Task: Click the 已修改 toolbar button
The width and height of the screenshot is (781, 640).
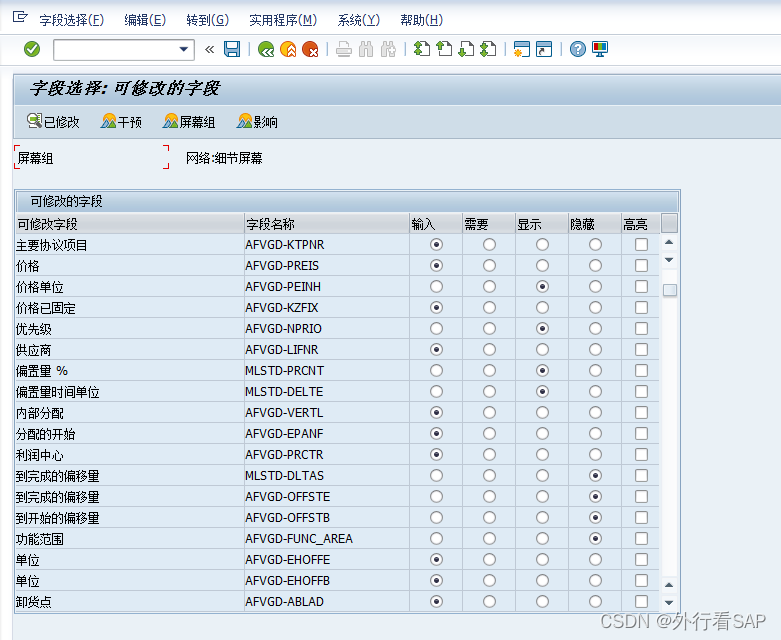Action: pos(53,122)
